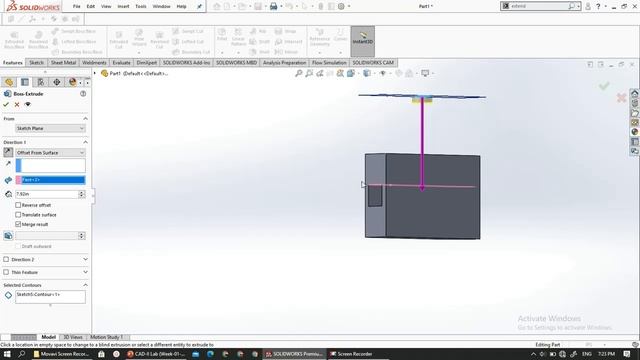640x360 pixels.
Task: Open Boss-Extrude help question mark
Action: pyautogui.click(x=83, y=93)
